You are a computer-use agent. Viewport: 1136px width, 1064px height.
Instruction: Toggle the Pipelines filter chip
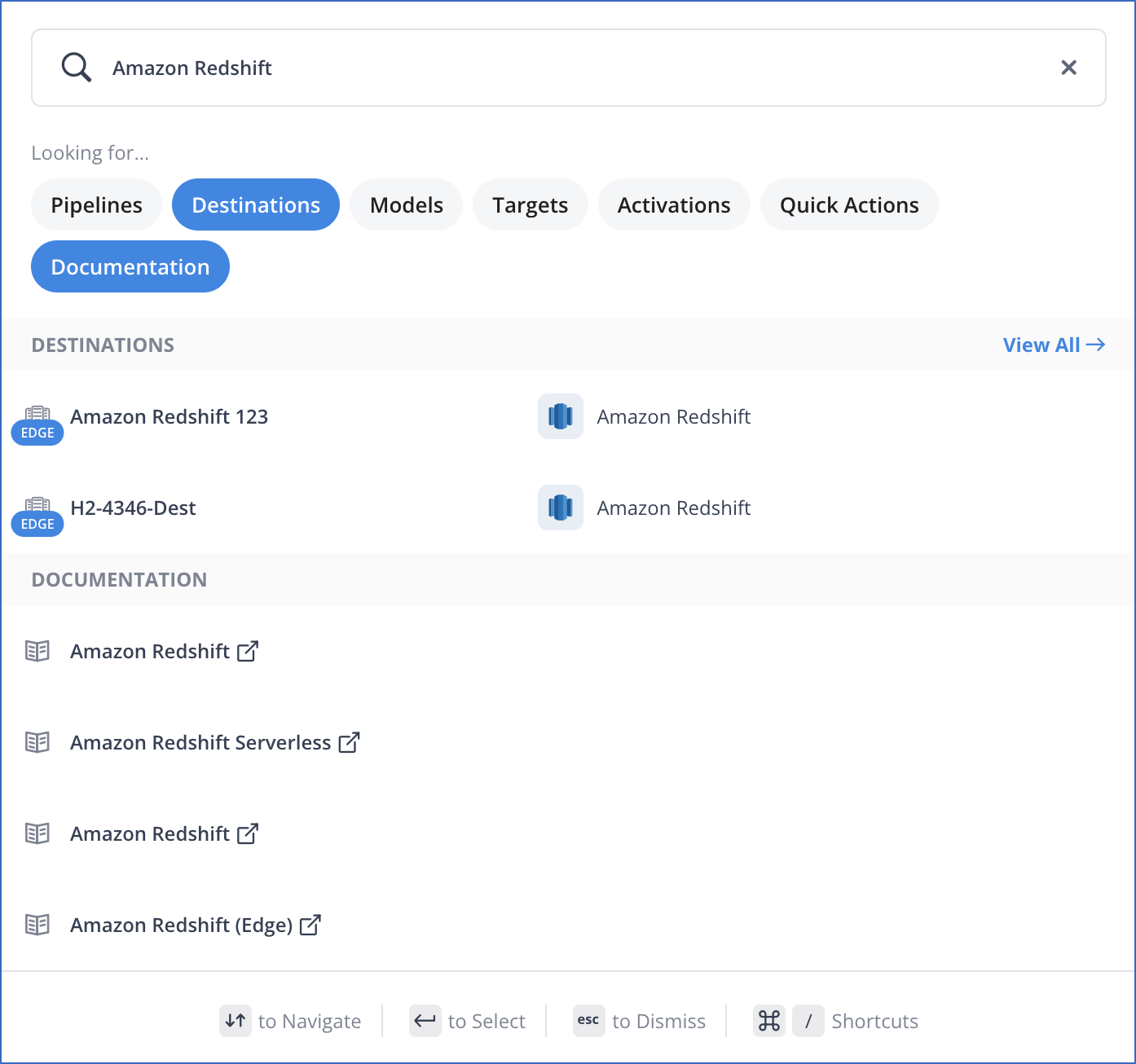[x=96, y=204]
